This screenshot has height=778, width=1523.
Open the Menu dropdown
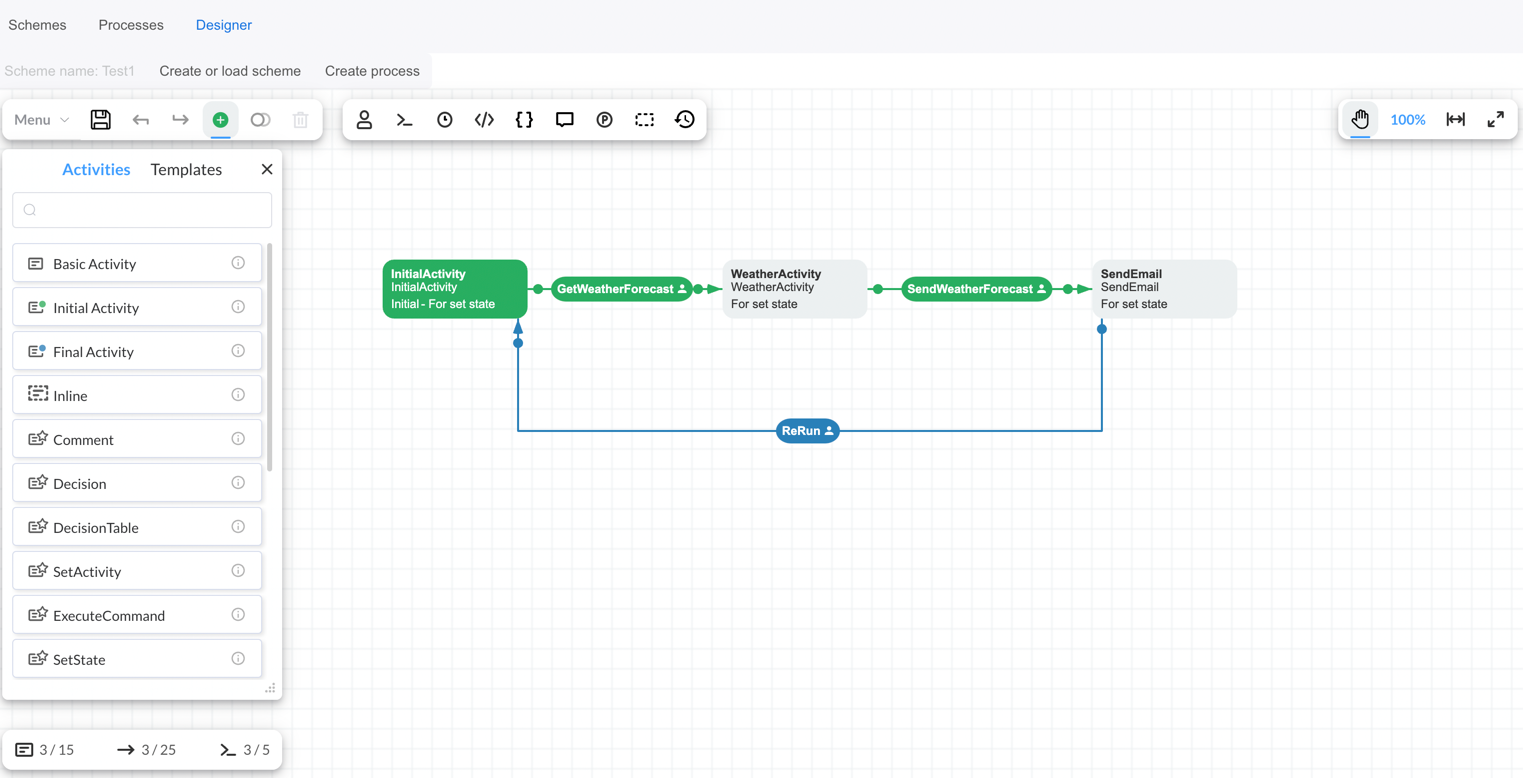[x=41, y=120]
